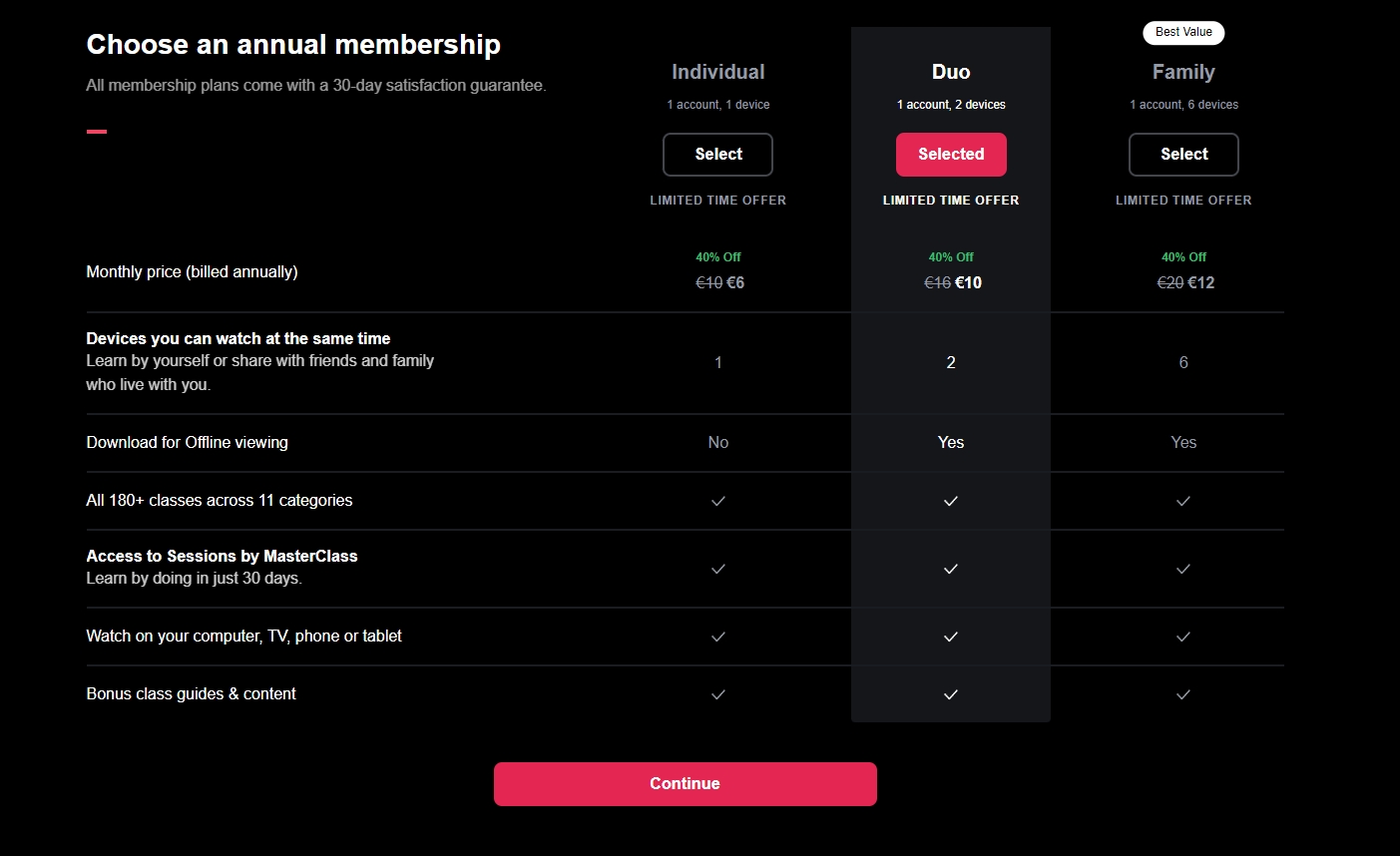Click Duo checkmark for bonus class guides
The image size is (1400, 856).
[x=951, y=694]
